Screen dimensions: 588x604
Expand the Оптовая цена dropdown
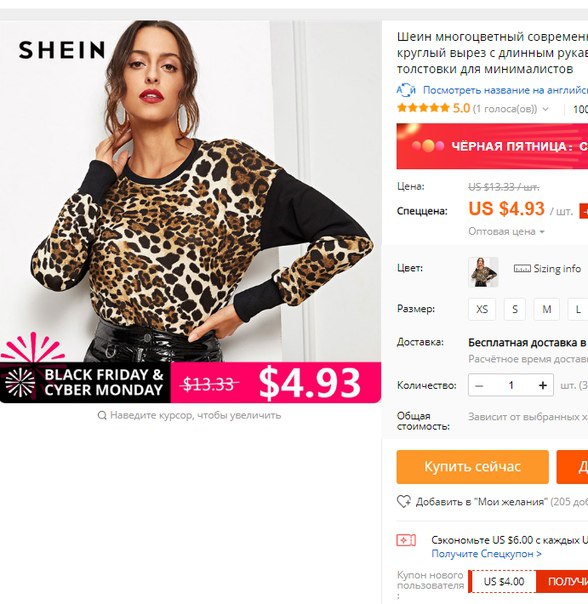[506, 232]
